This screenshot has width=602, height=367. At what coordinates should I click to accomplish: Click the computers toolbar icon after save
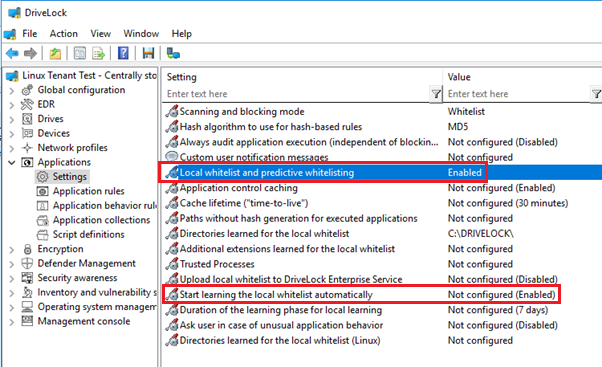[173, 53]
